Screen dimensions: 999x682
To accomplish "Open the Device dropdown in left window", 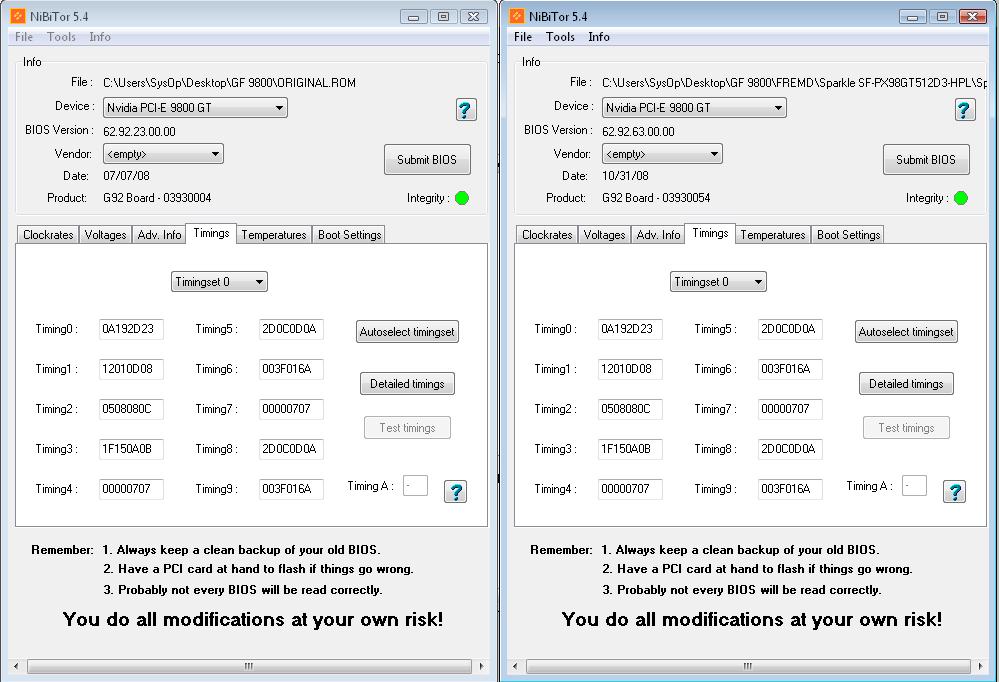I will (195, 108).
